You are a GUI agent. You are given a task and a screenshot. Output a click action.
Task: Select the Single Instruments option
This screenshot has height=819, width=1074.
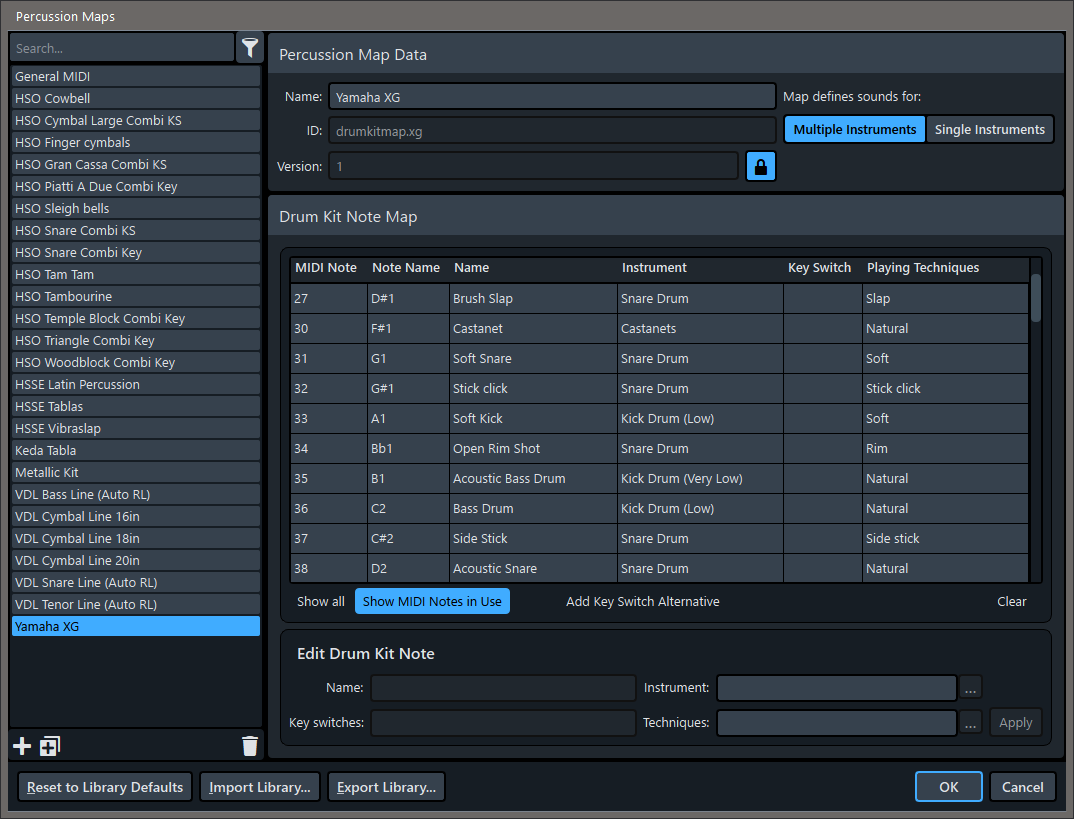click(x=989, y=129)
